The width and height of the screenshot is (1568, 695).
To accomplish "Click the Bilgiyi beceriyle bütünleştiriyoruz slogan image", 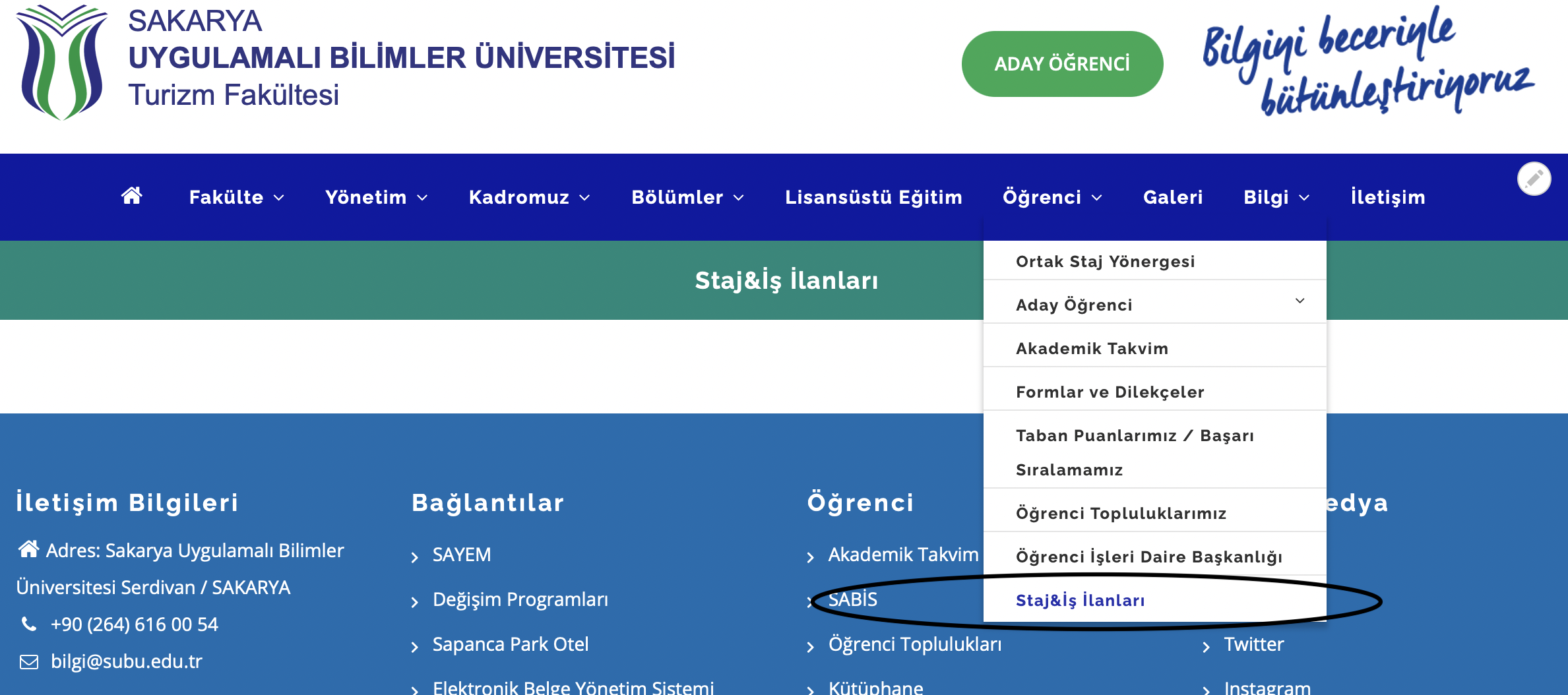I will [x=1369, y=61].
